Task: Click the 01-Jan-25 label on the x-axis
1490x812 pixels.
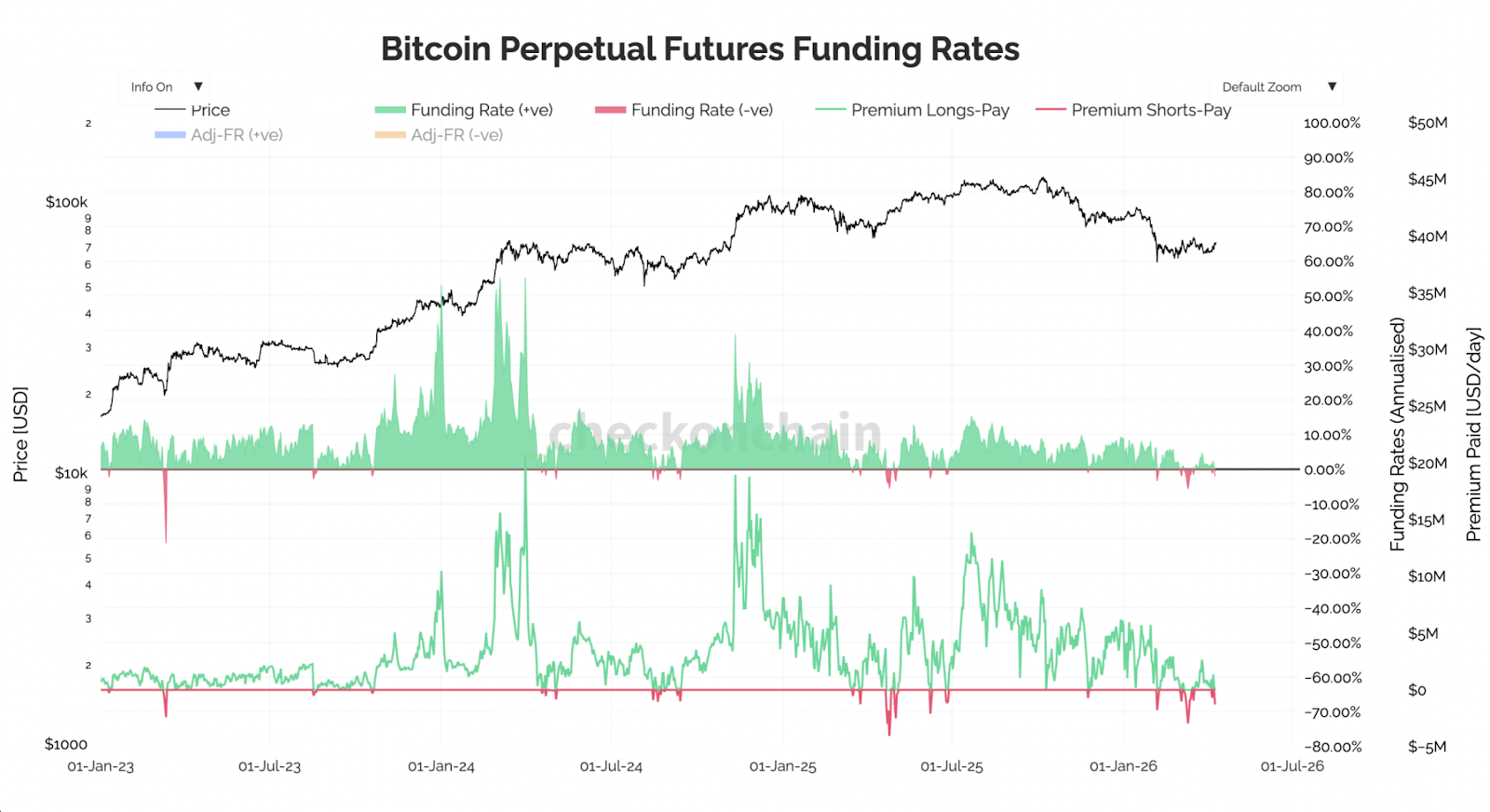Action: pos(783,766)
